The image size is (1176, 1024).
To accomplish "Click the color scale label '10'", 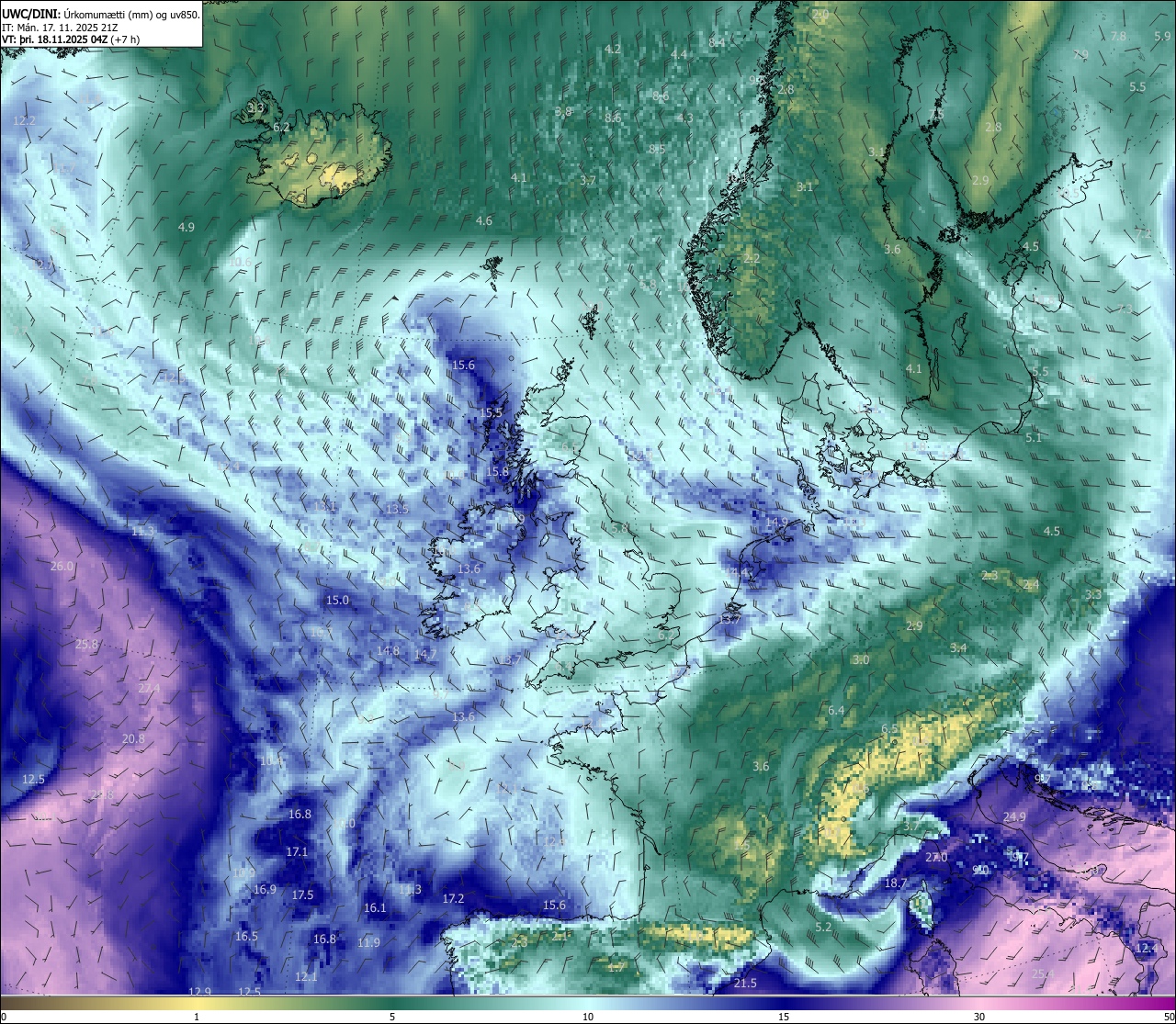I will click(587, 1017).
